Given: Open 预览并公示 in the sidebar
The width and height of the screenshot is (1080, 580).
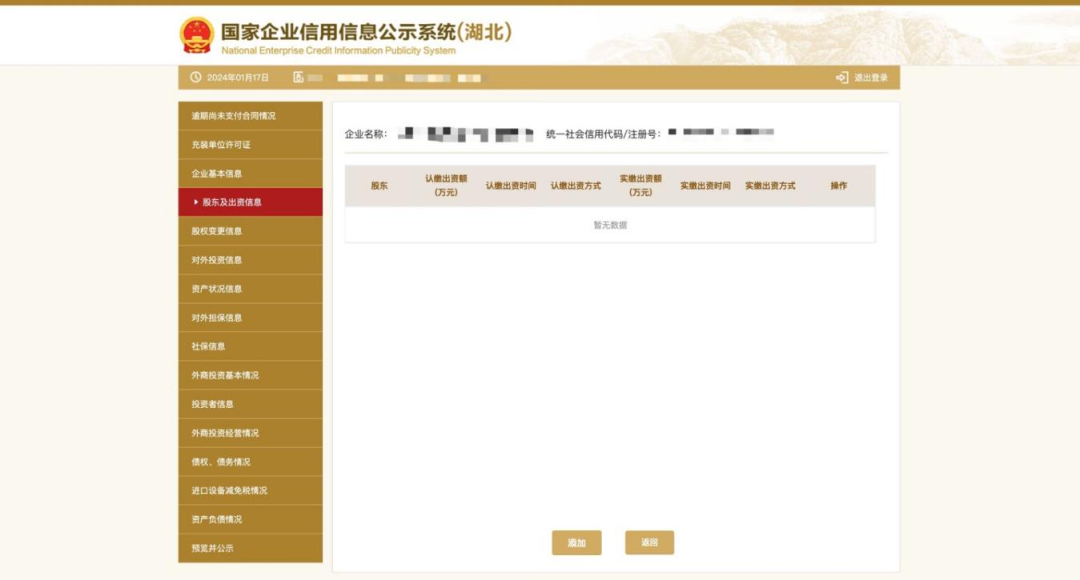Looking at the screenshot, I should click(250, 548).
